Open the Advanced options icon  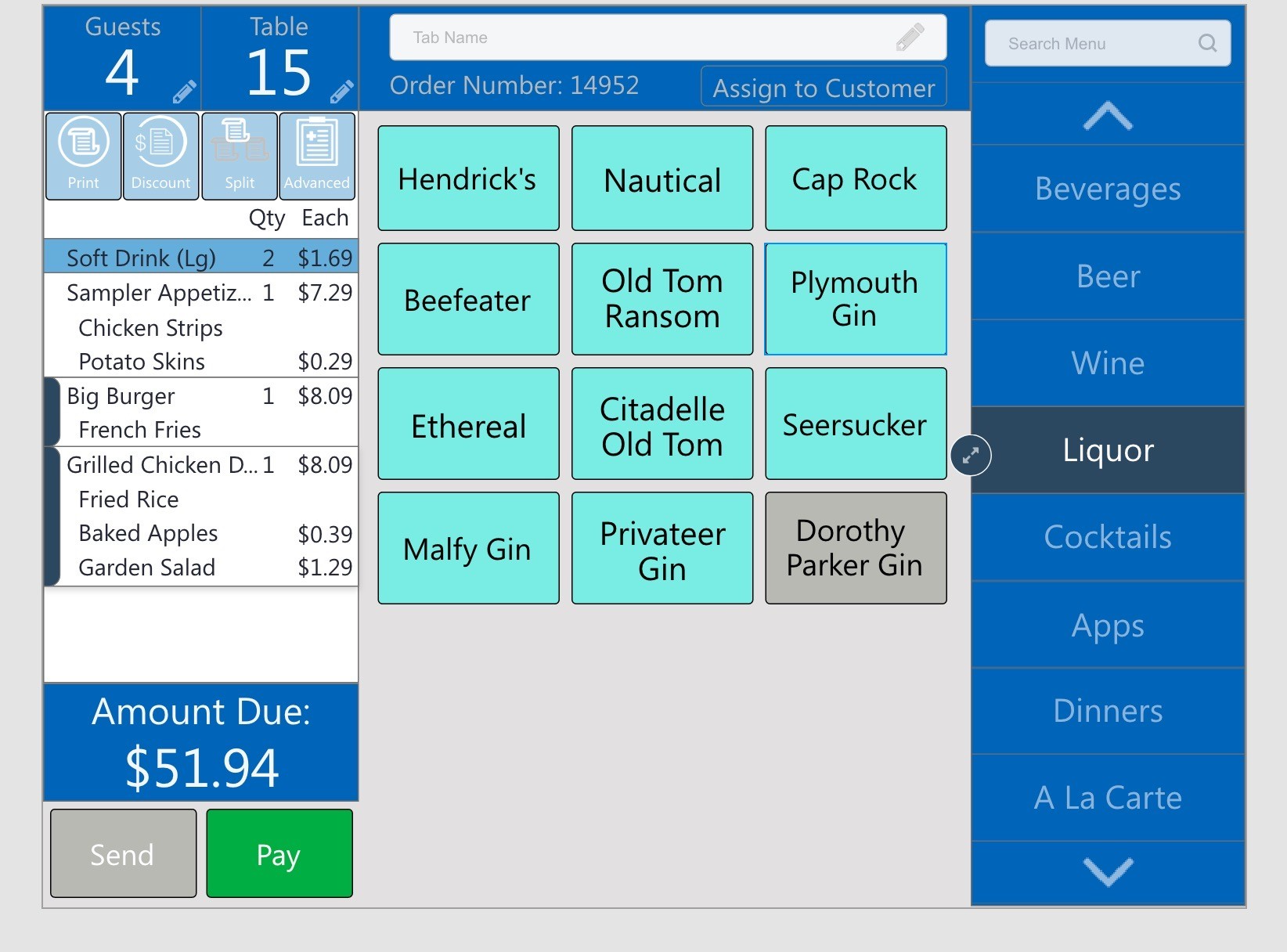click(x=317, y=156)
